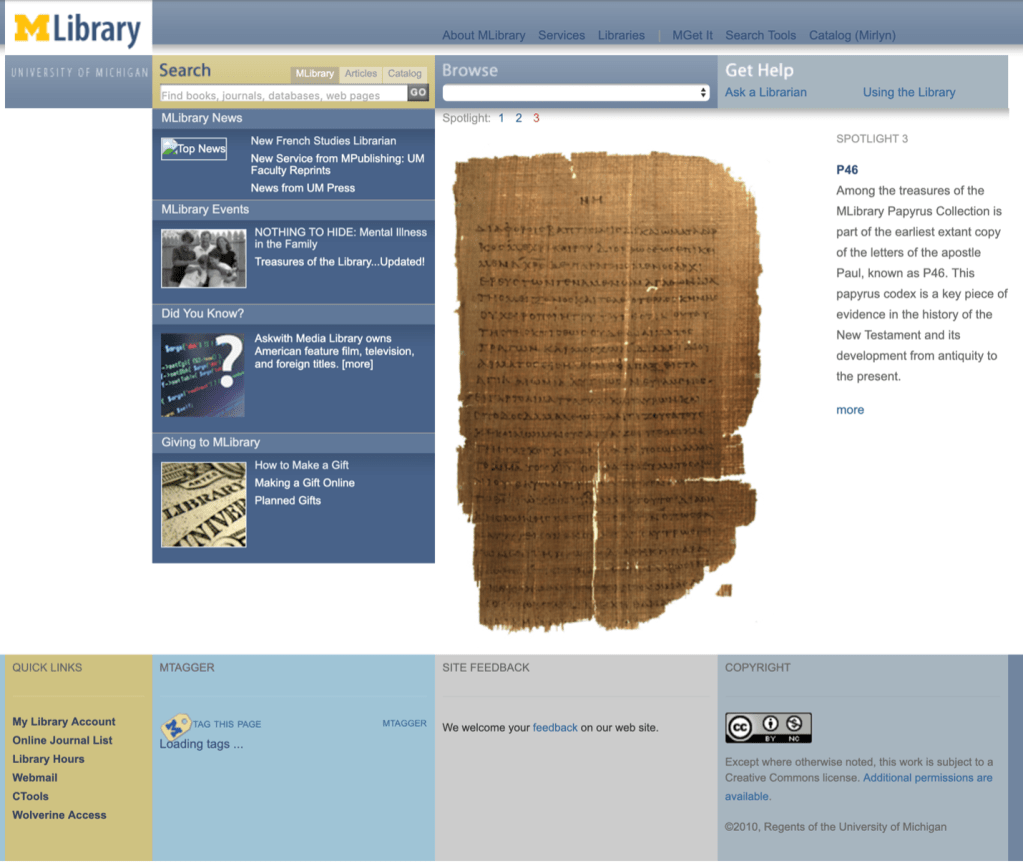Open the Browse dropdown menu
The height and width of the screenshot is (866, 1023).
coord(575,94)
